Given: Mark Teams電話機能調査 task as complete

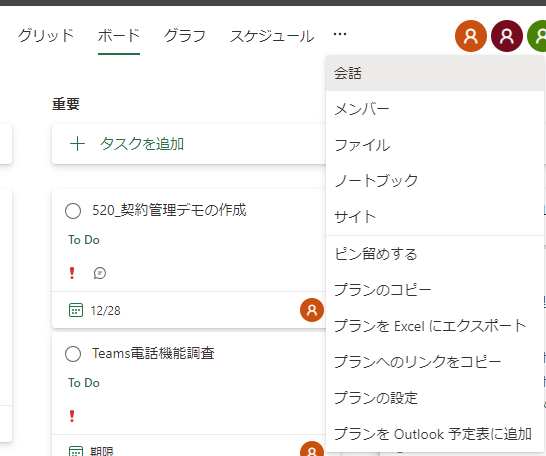Looking at the screenshot, I should coord(73,354).
